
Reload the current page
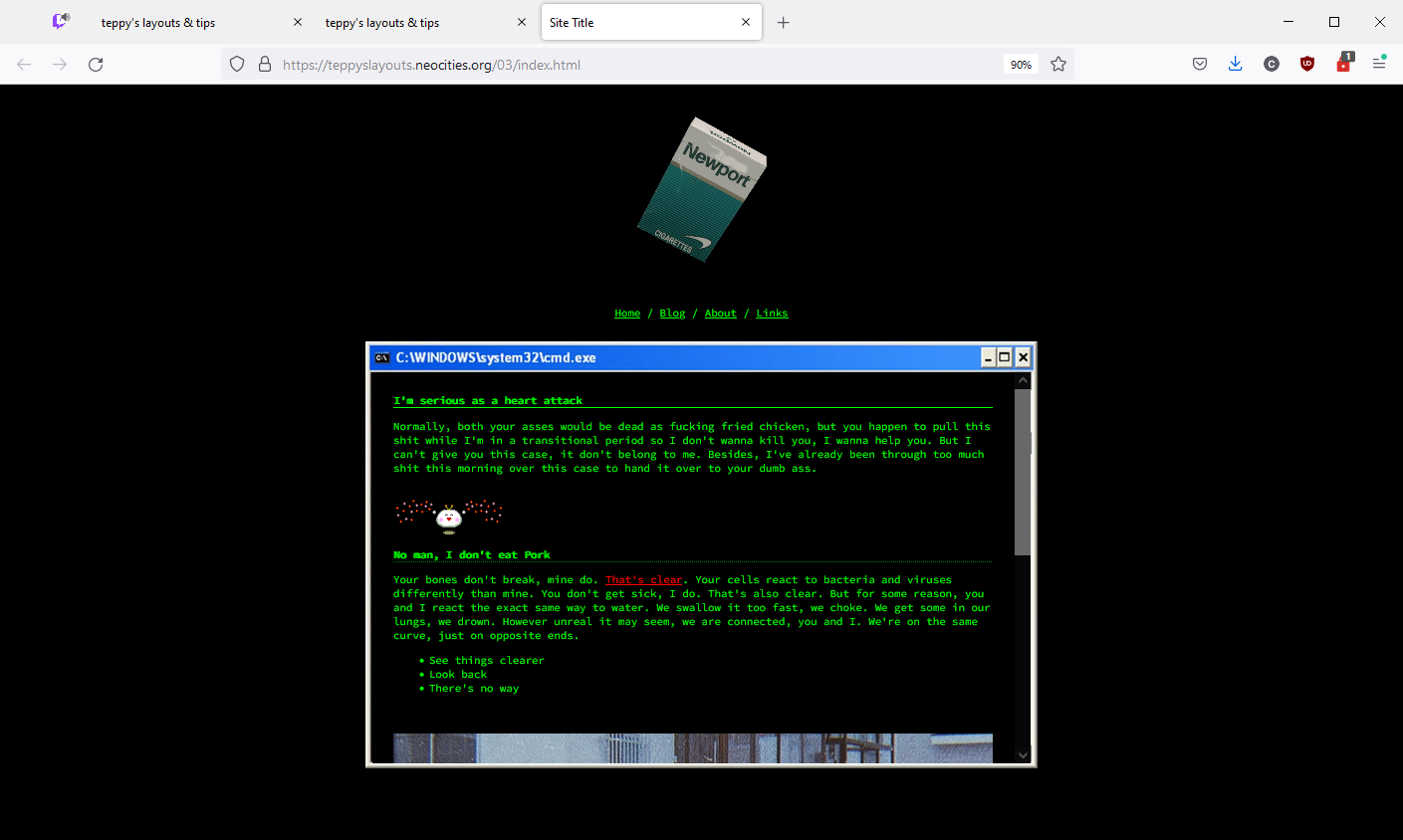96,64
